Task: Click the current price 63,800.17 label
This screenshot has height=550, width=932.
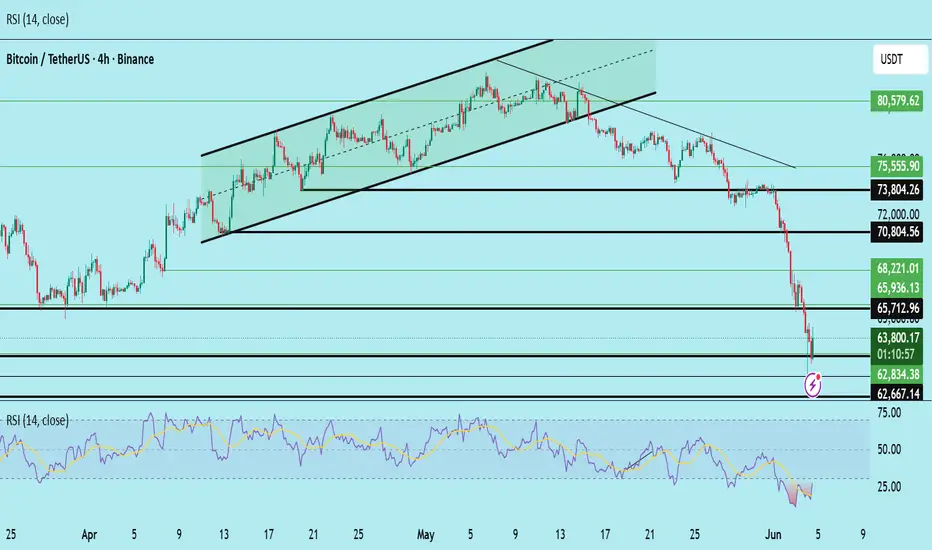Action: 898,338
